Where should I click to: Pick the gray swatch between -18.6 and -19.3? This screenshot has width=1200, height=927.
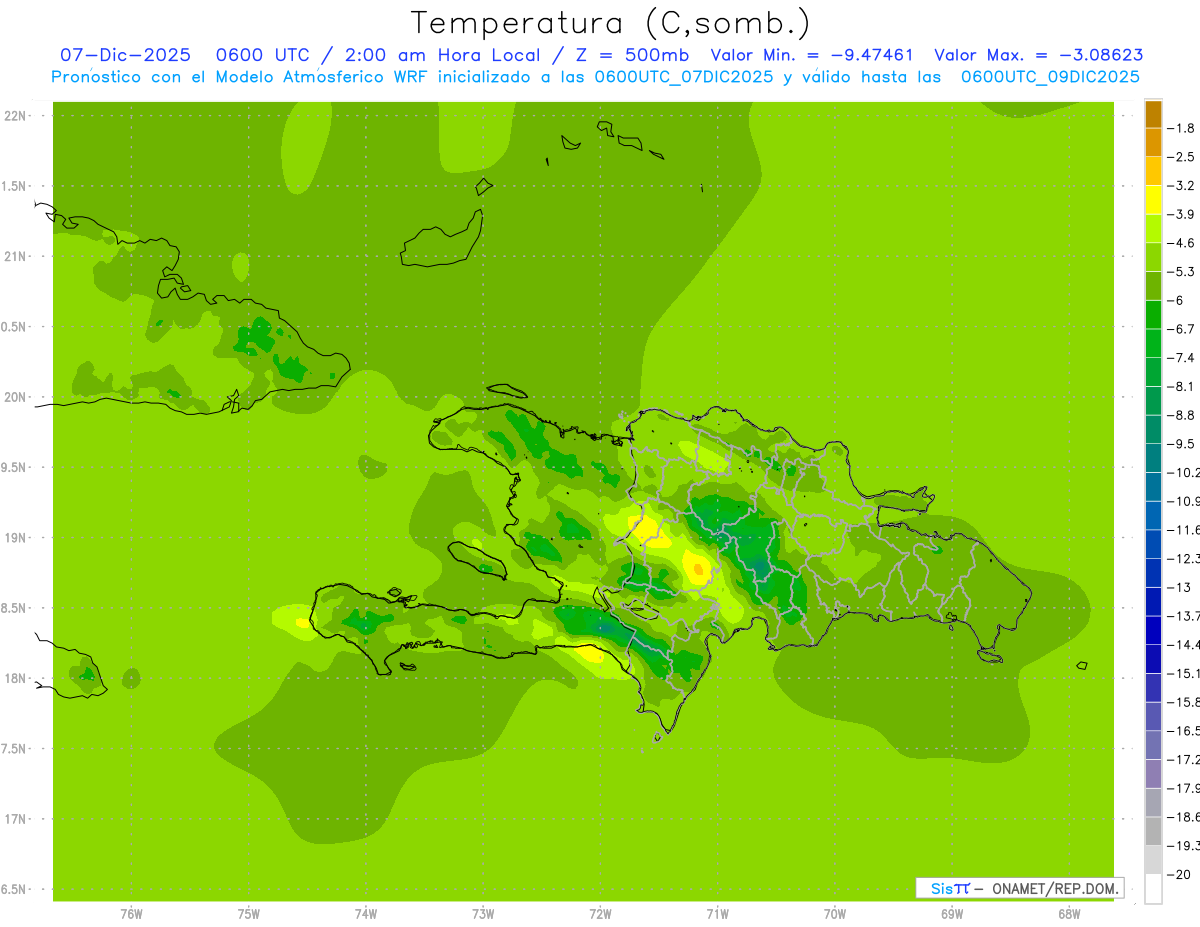[1153, 831]
